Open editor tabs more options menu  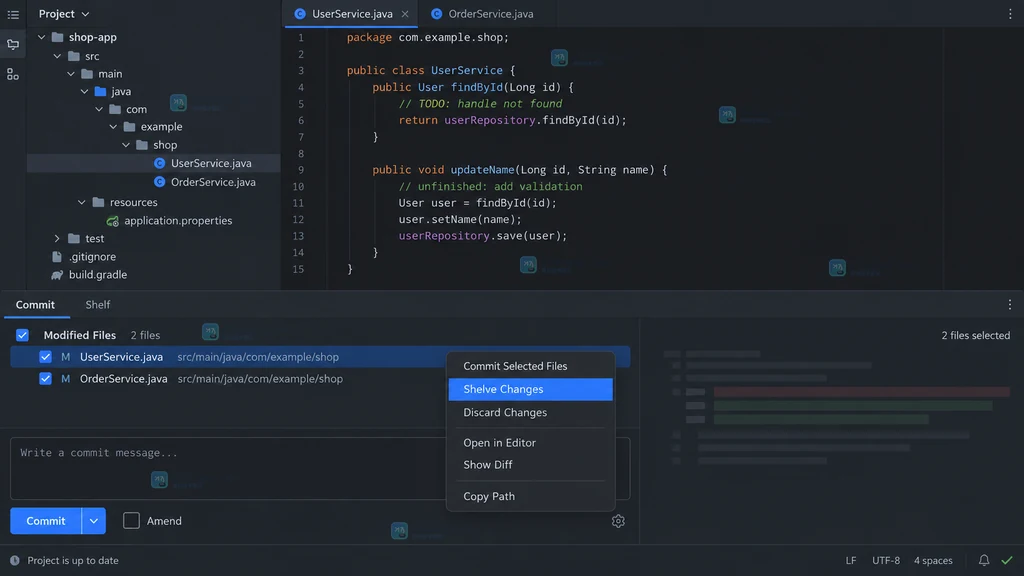tap(1010, 14)
